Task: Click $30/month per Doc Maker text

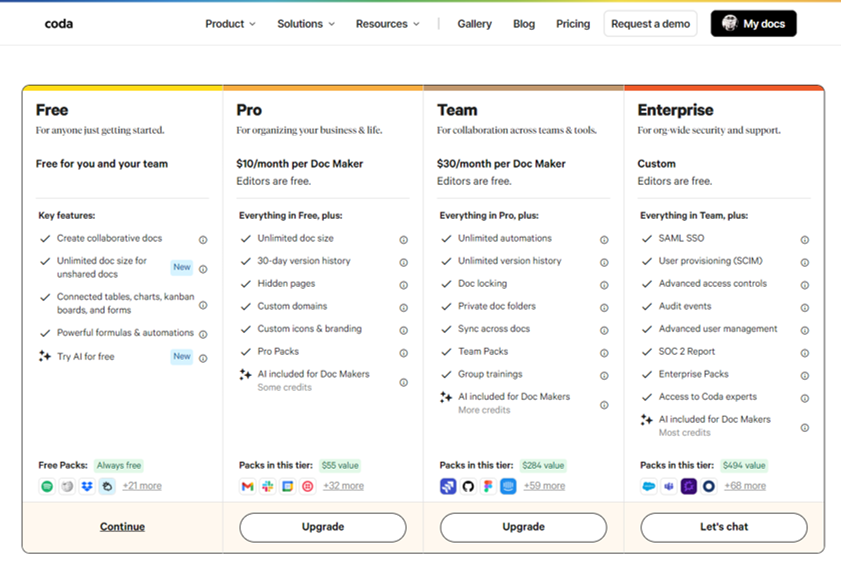Action: 501,164
